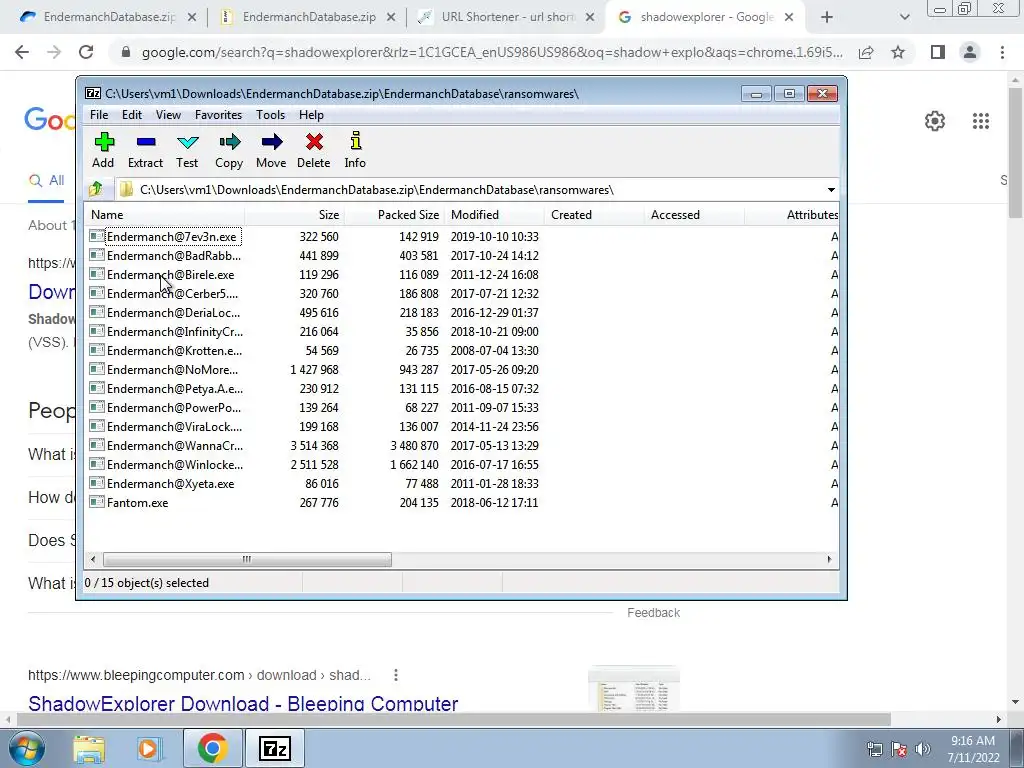1024x768 pixels.
Task: Sort by Packed Size column header
Action: point(394,215)
